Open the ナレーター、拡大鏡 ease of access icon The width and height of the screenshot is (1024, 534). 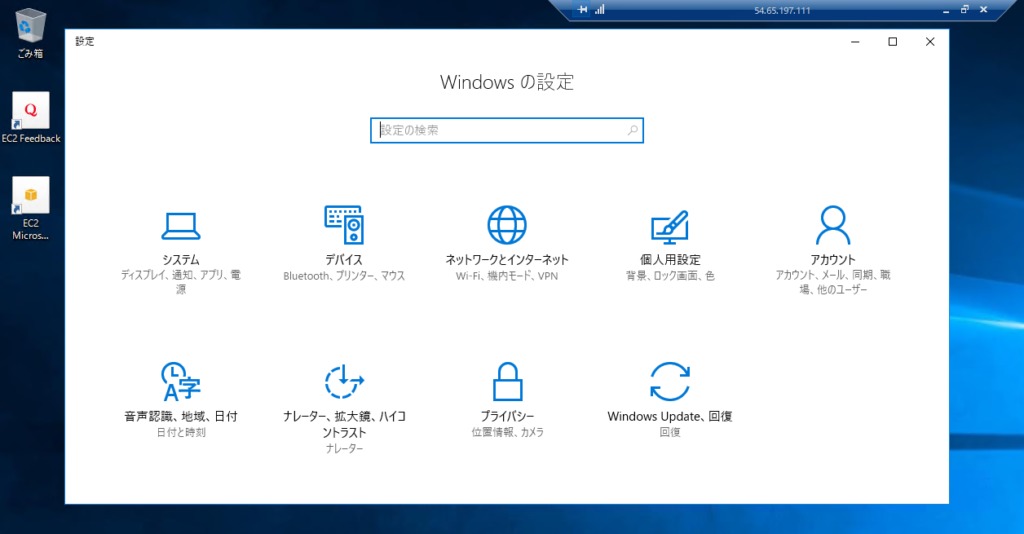344,381
